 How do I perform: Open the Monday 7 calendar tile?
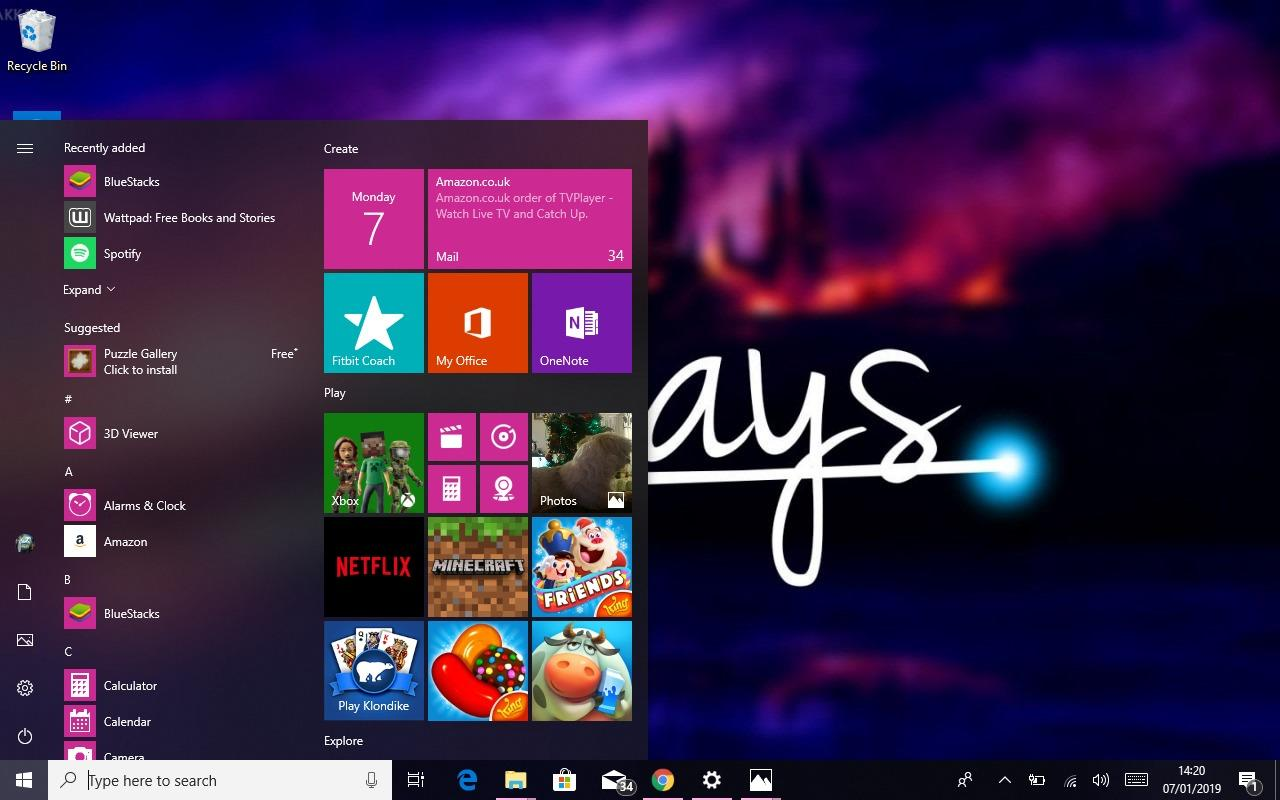(374, 219)
